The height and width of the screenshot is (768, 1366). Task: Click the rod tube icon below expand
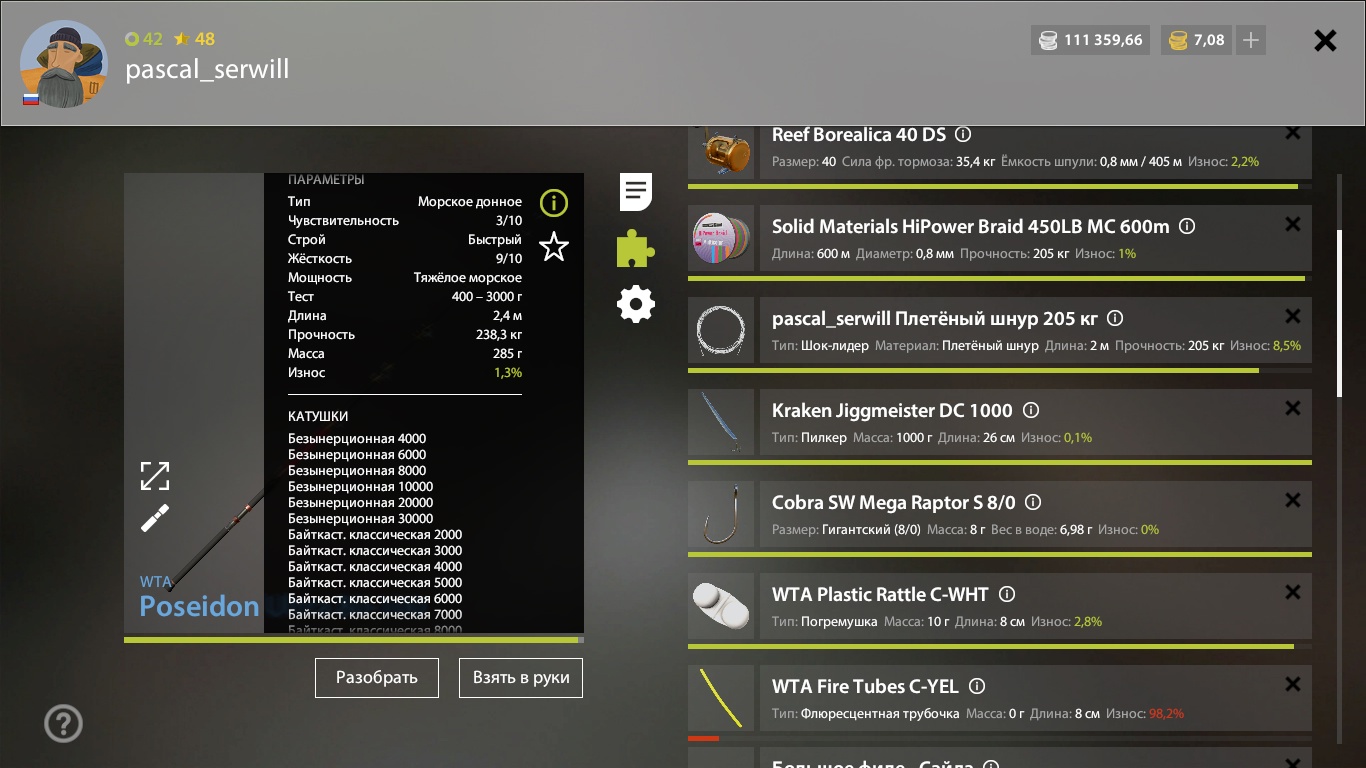tap(155, 518)
